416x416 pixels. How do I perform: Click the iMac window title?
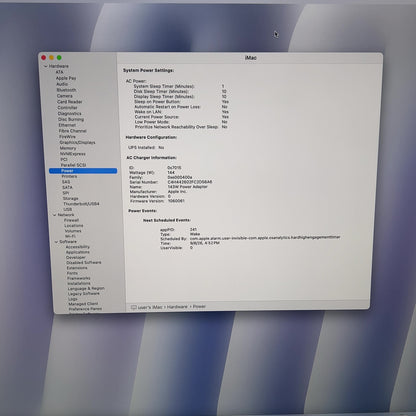[251, 58]
